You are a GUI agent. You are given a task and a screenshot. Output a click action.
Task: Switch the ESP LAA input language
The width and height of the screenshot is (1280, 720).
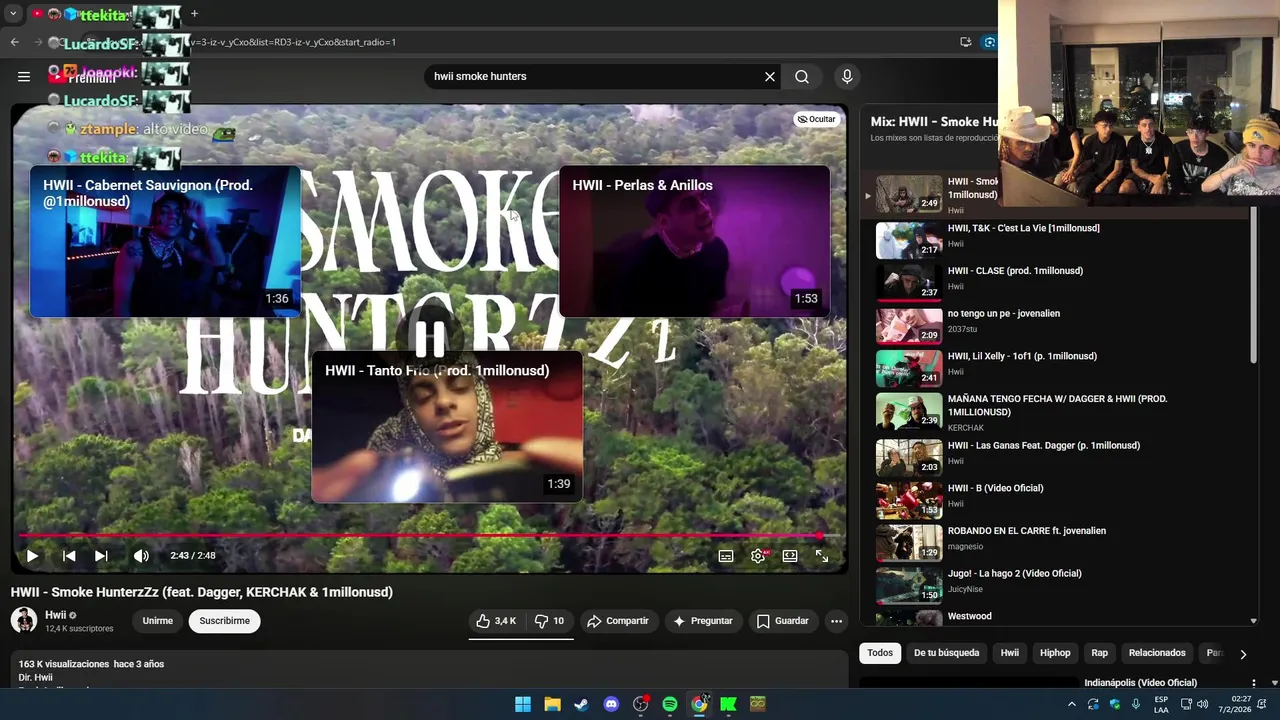point(1161,704)
